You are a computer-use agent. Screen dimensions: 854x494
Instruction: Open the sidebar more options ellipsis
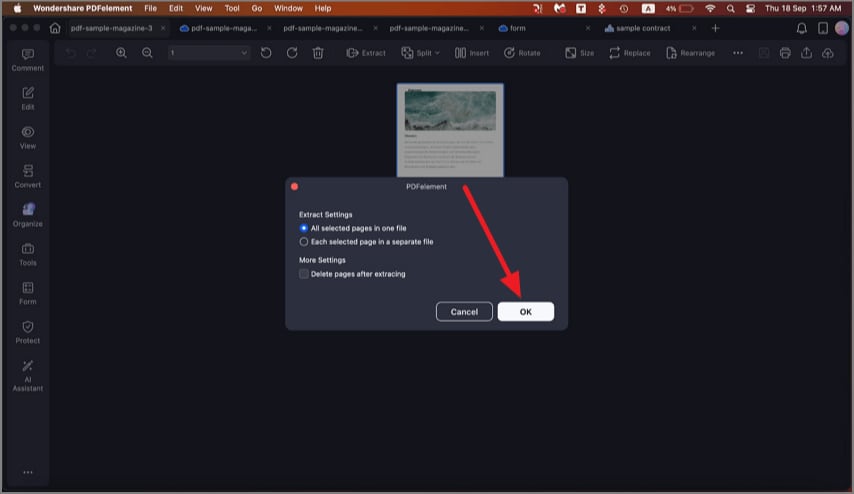coord(28,472)
